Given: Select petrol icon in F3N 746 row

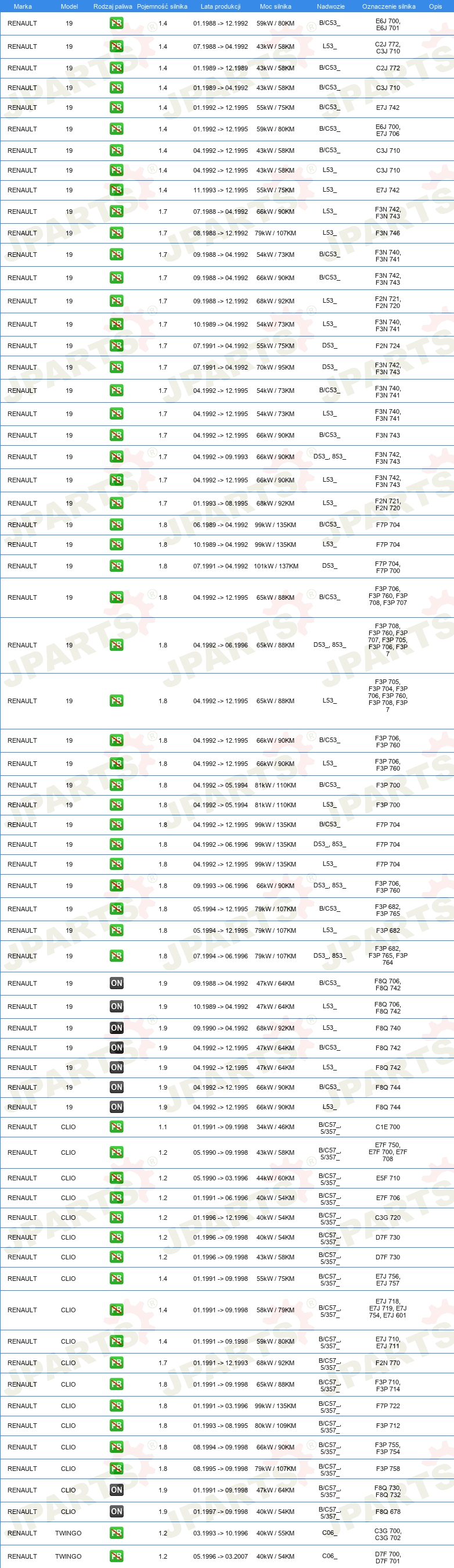Looking at the screenshot, I should [116, 233].
